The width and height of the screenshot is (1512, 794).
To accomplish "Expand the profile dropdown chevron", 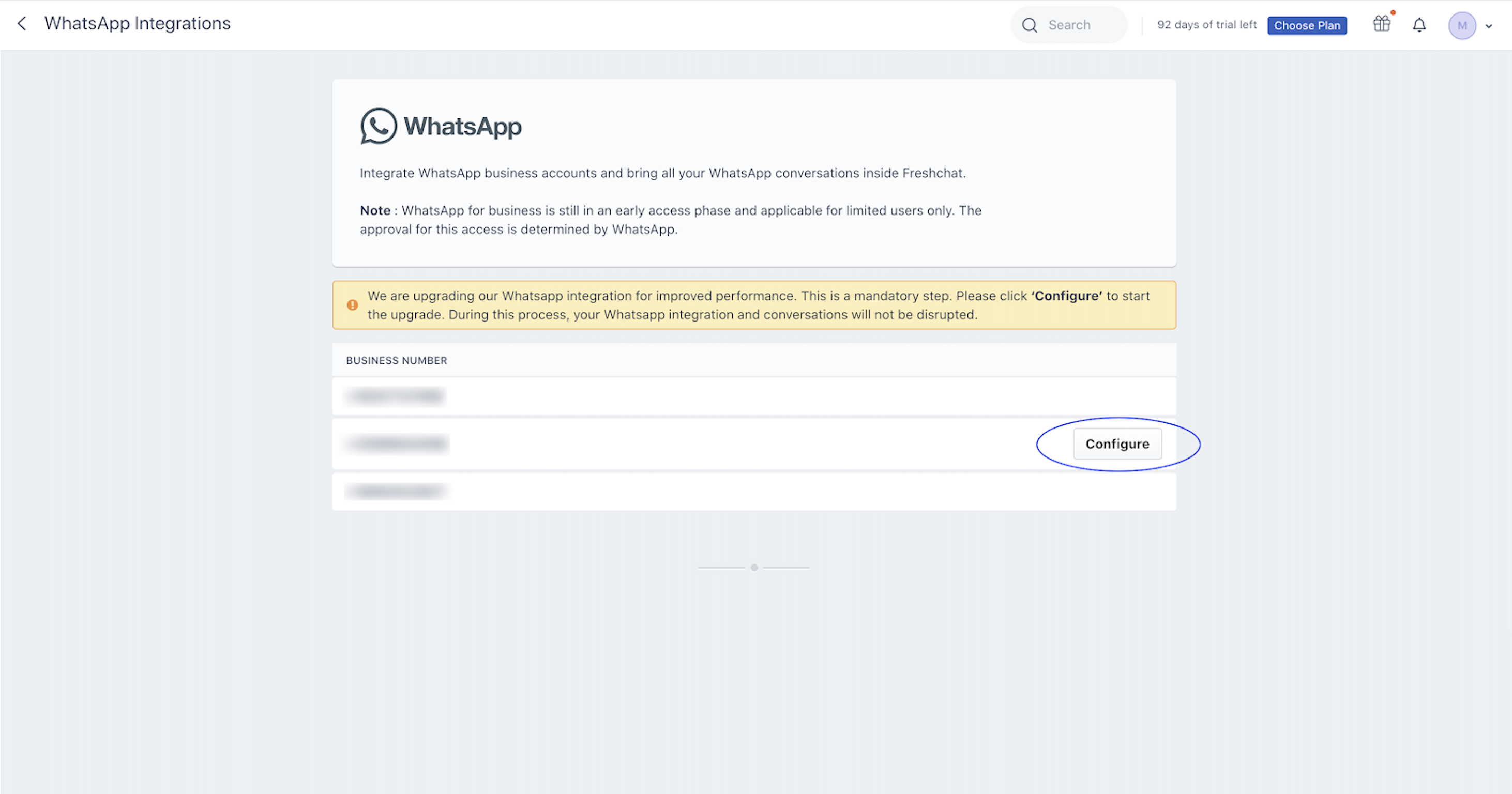I will (1489, 26).
